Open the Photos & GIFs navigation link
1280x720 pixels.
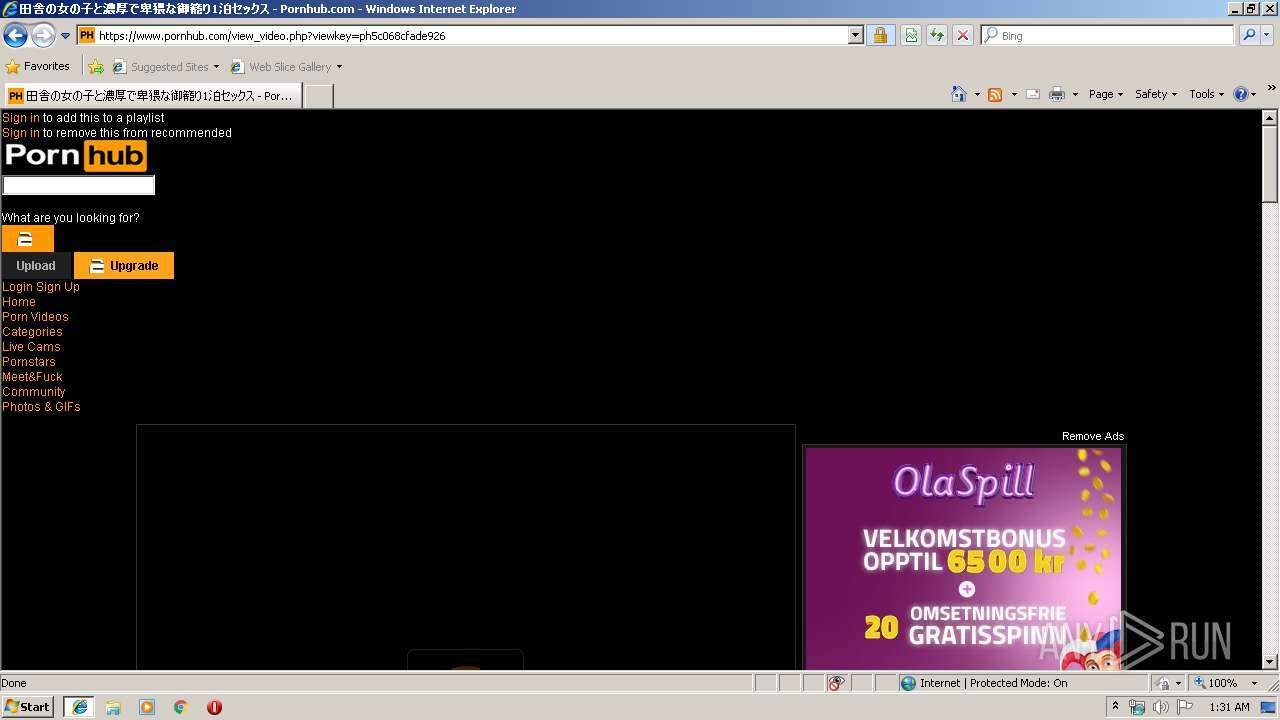click(41, 407)
